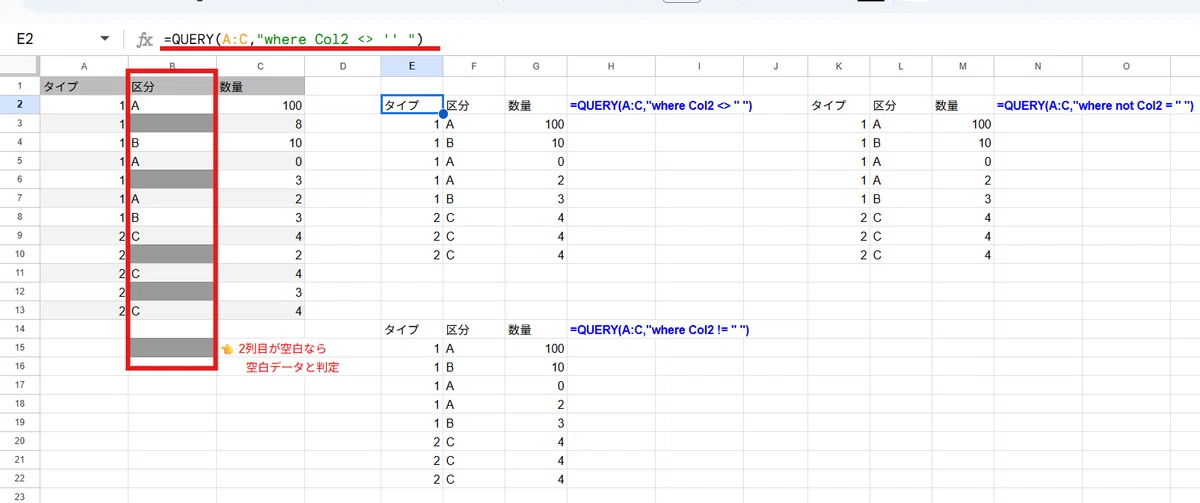Select column A header
The height and width of the screenshot is (503, 1200).
[84, 66]
